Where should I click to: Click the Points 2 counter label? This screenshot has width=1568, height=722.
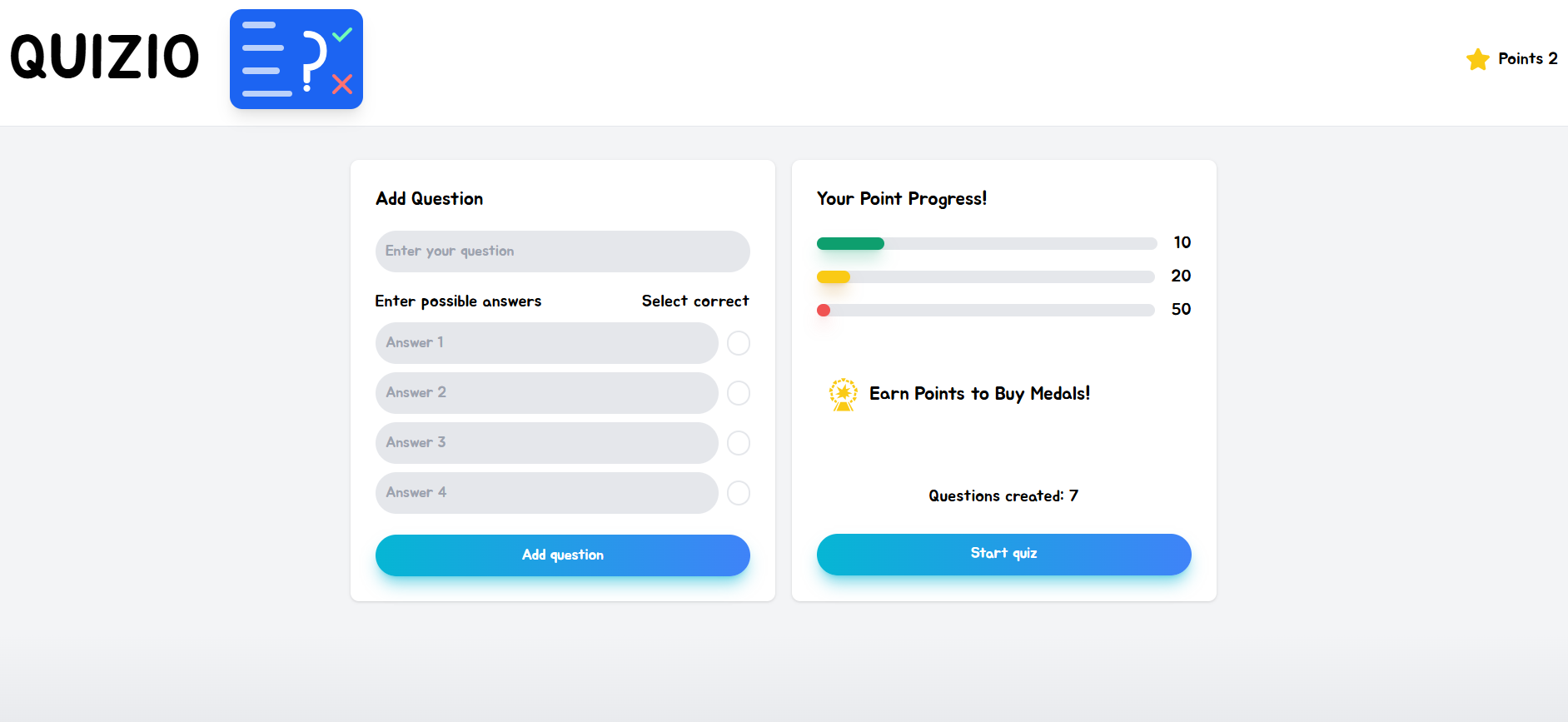point(1528,59)
